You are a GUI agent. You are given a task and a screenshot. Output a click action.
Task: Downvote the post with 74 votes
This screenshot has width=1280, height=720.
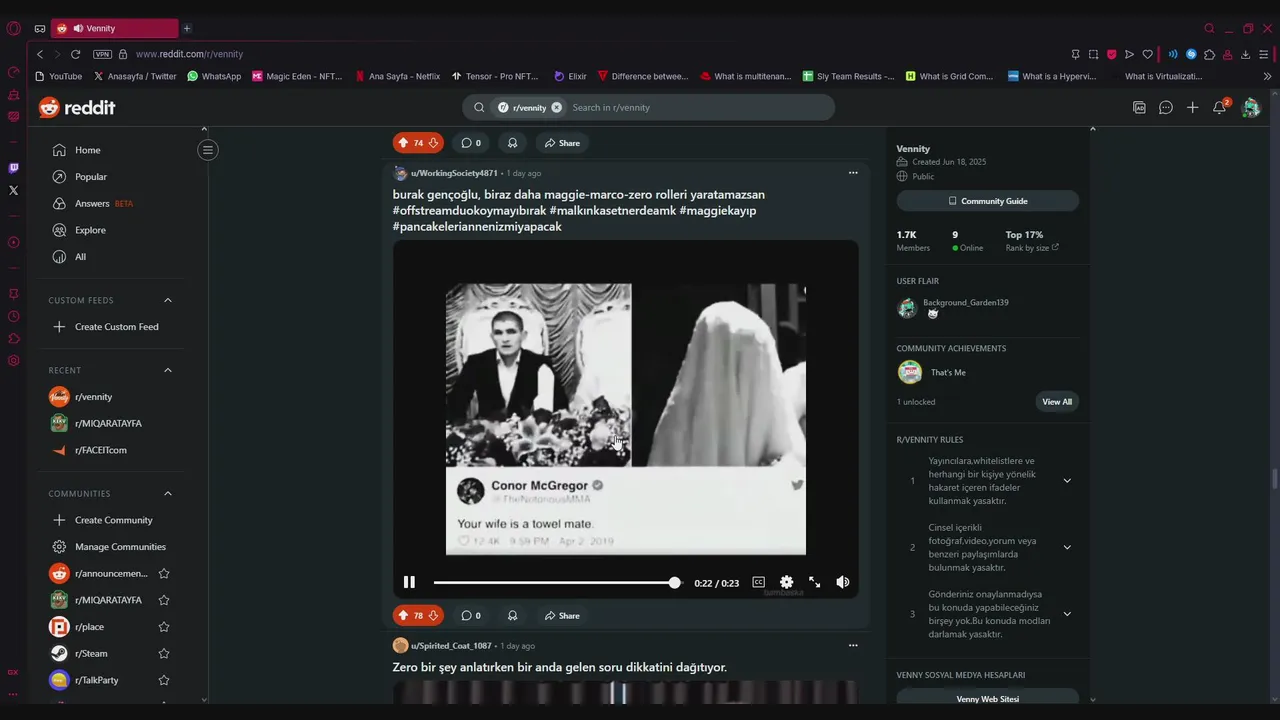click(x=433, y=143)
